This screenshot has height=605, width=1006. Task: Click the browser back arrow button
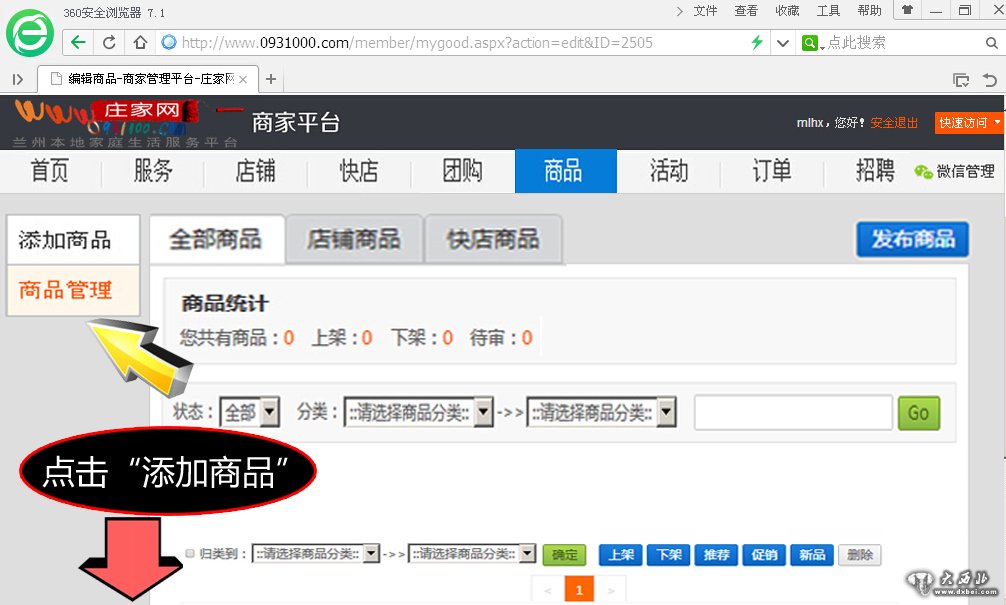[79, 43]
